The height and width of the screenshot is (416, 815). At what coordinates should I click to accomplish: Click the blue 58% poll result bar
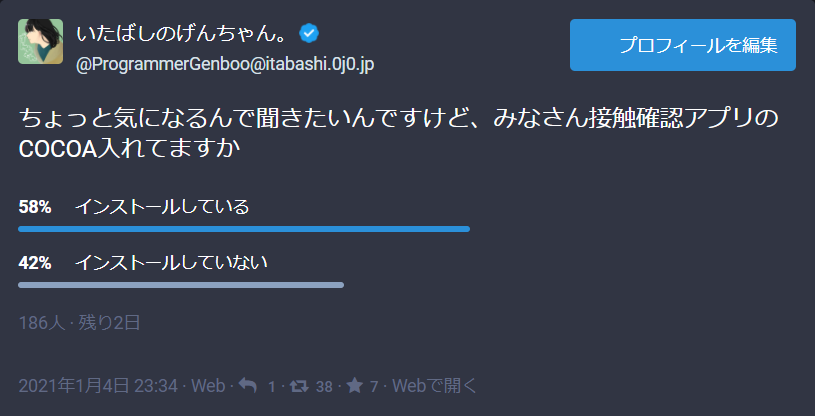click(244, 229)
